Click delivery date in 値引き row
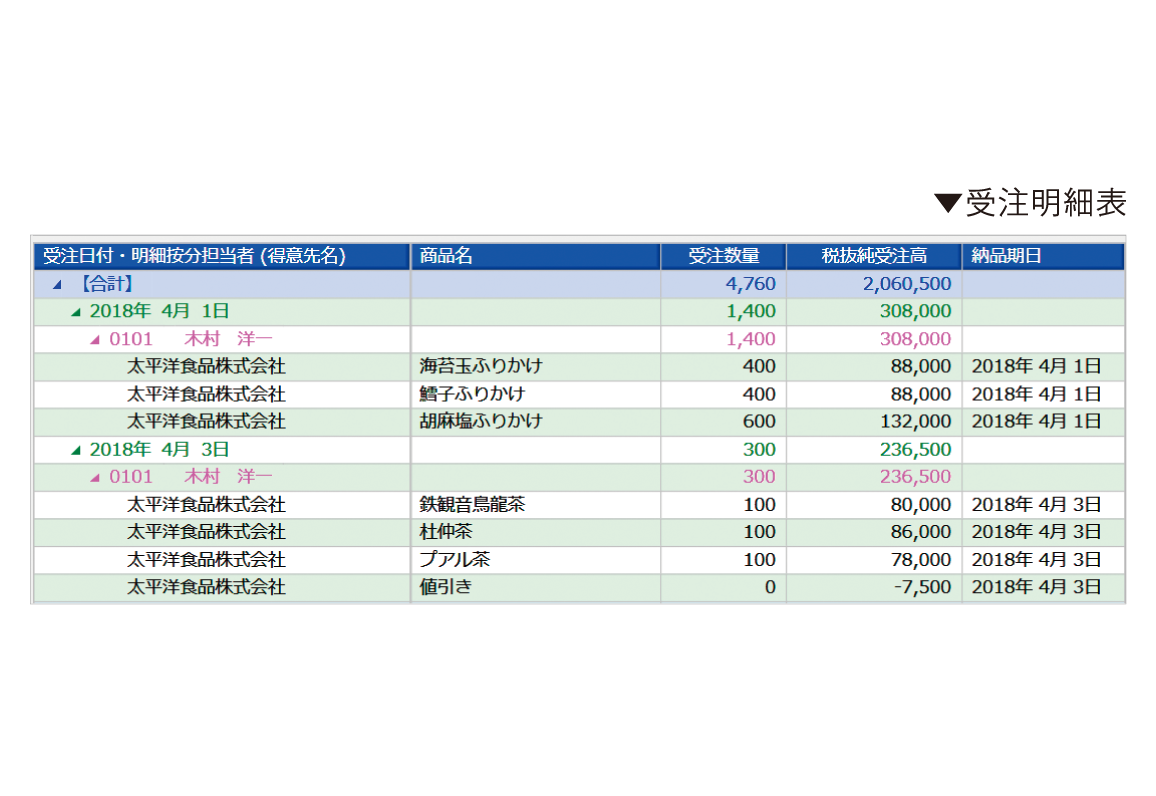Image resolution: width=1156 pixels, height=796 pixels. pos(1036,587)
